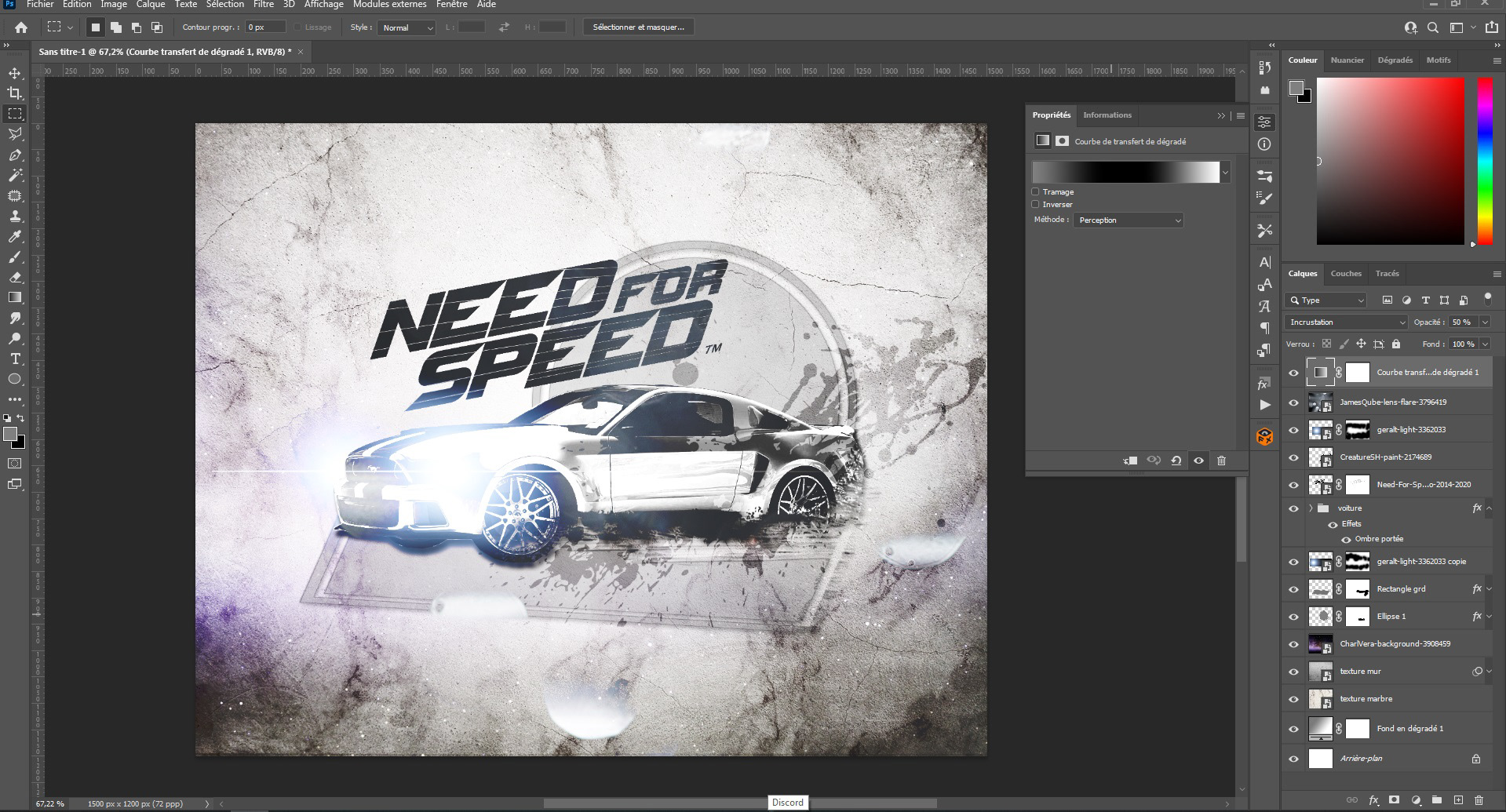This screenshot has height=812, width=1506.
Task: Reset adjustment to defaults in Properties
Action: 1176,461
